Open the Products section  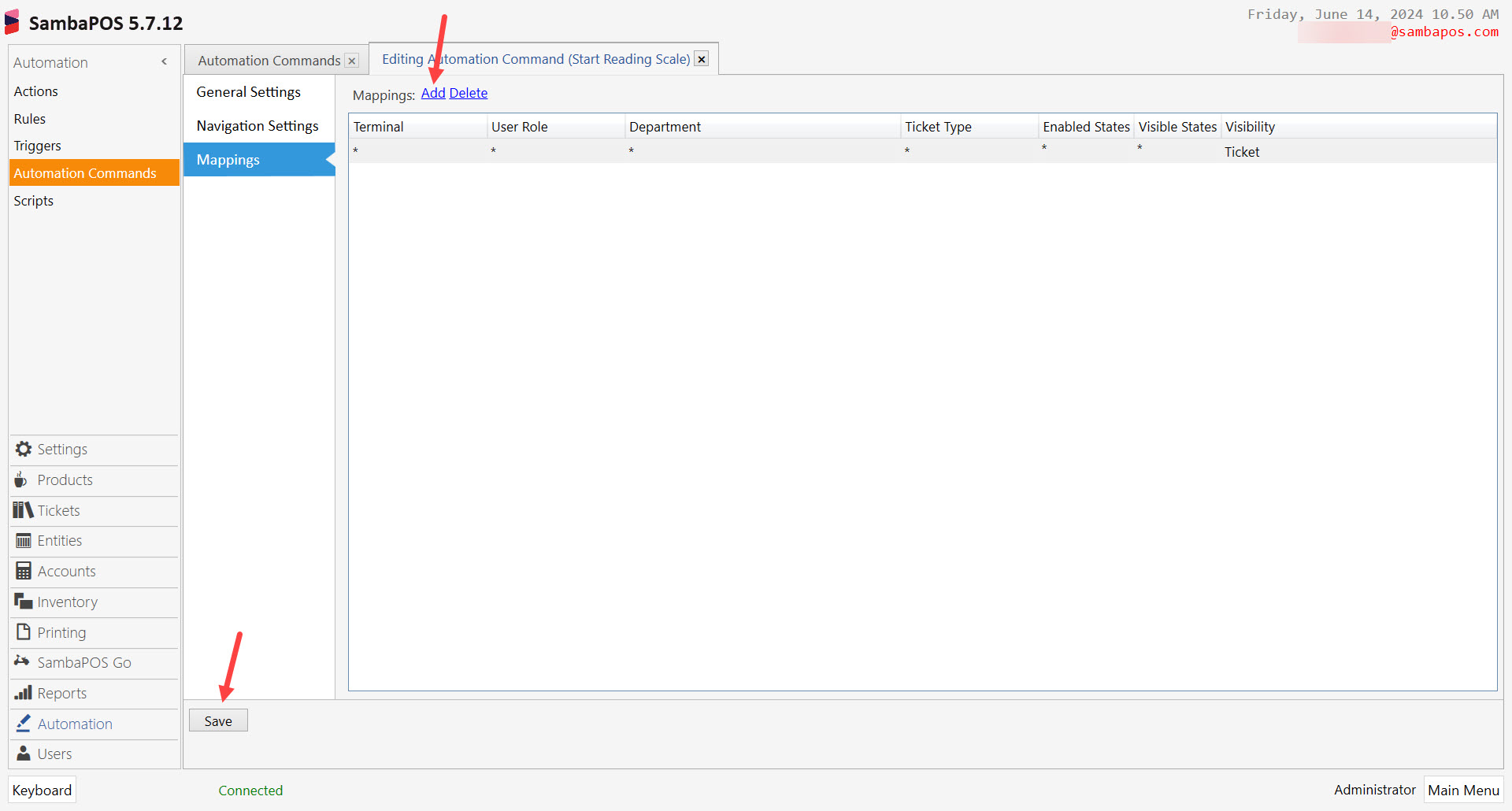pyautogui.click(x=64, y=480)
